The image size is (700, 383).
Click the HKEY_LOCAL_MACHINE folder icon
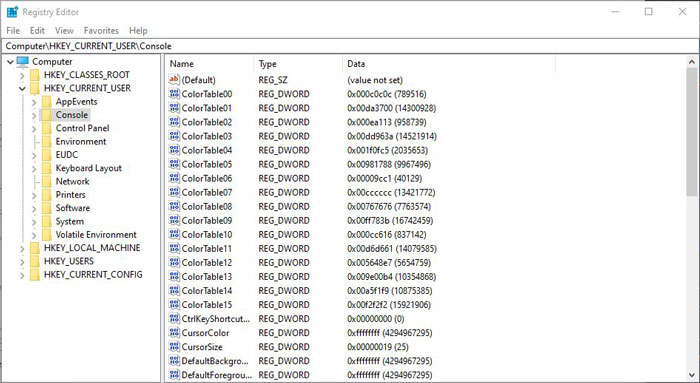click(x=35, y=248)
